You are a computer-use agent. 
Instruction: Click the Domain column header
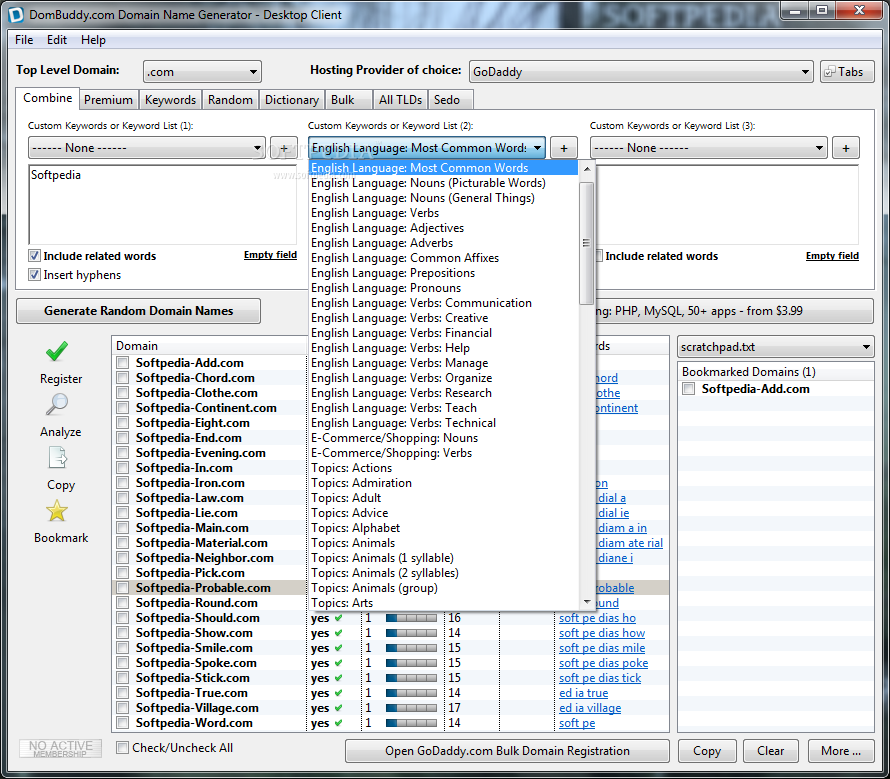[209, 346]
